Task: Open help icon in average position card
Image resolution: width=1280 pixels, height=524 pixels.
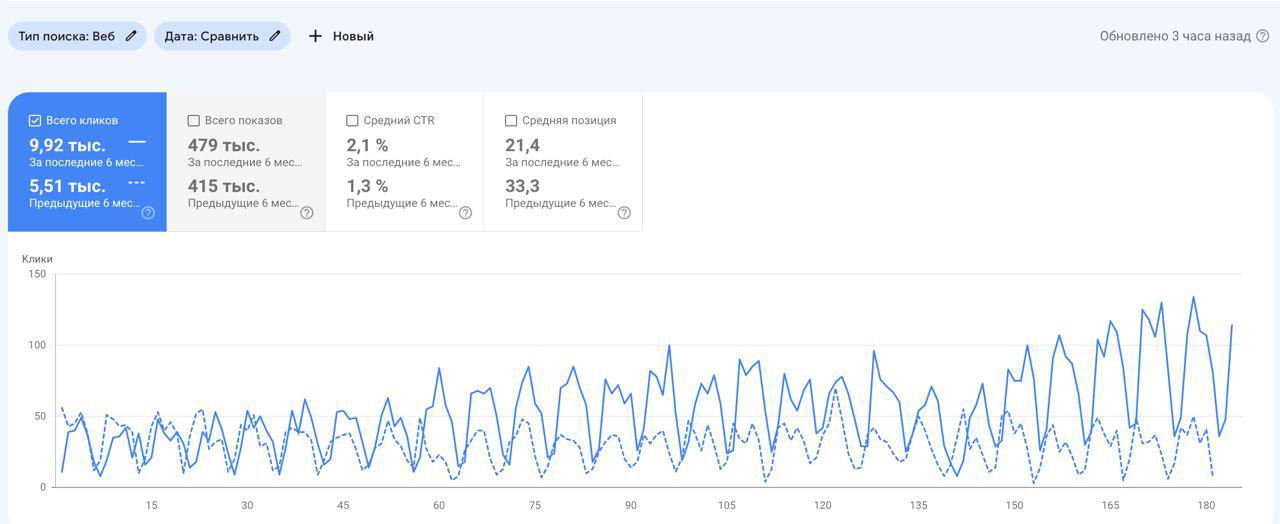Action: pyautogui.click(x=624, y=212)
